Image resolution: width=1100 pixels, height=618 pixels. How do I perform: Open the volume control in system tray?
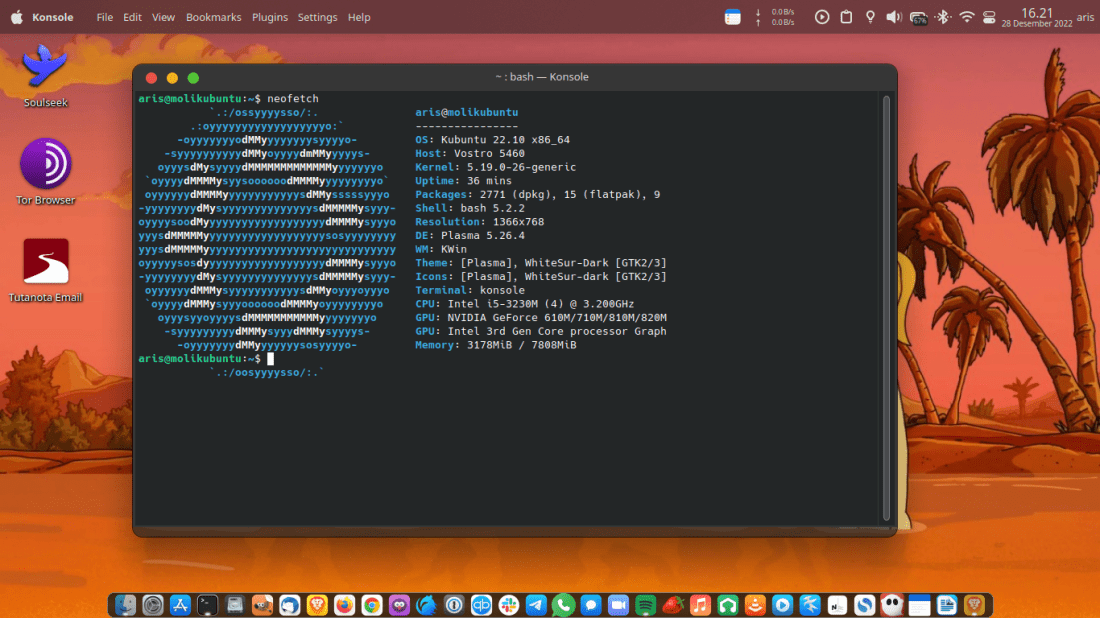click(893, 17)
